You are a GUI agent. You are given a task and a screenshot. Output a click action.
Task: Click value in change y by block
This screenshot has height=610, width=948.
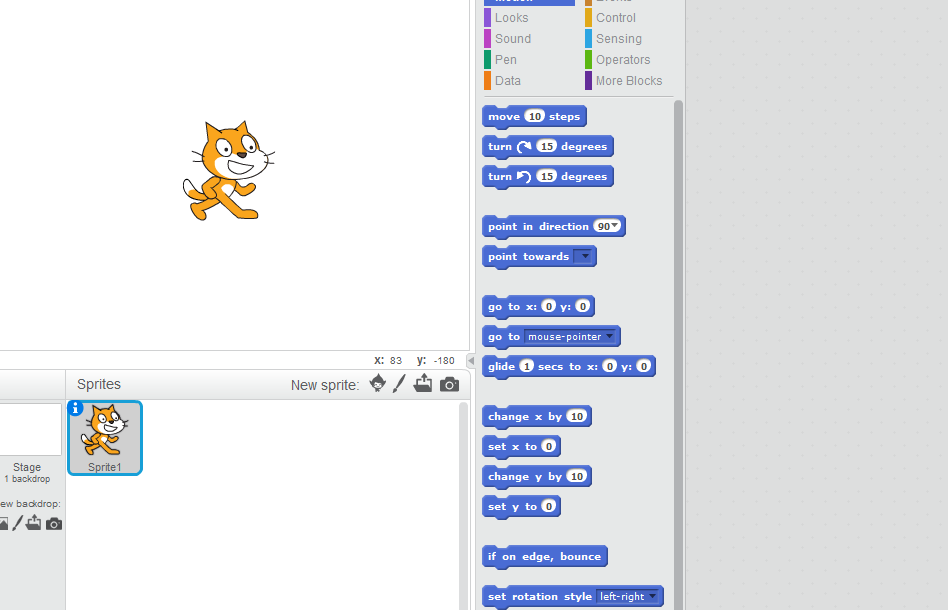[577, 476]
